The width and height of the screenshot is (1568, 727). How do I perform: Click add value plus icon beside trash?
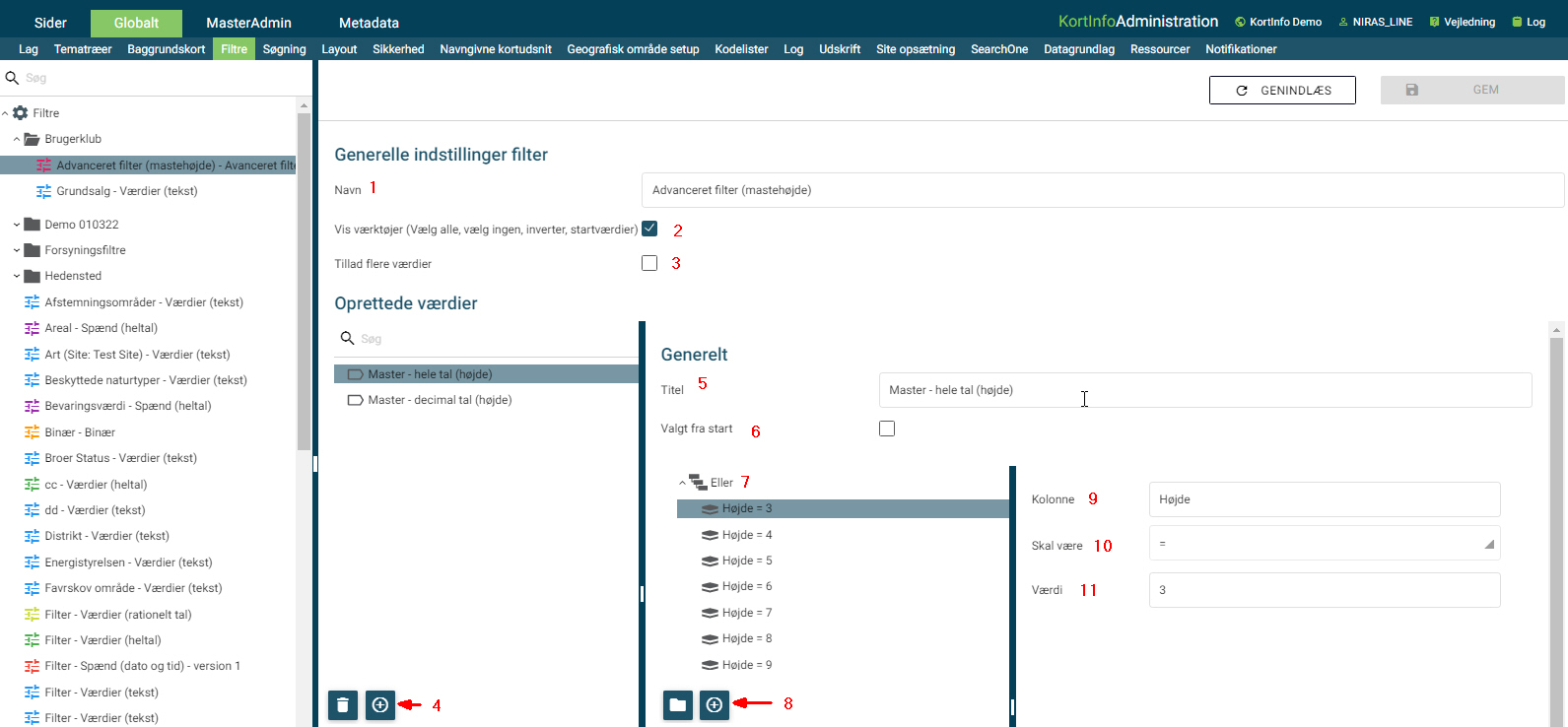point(380,705)
